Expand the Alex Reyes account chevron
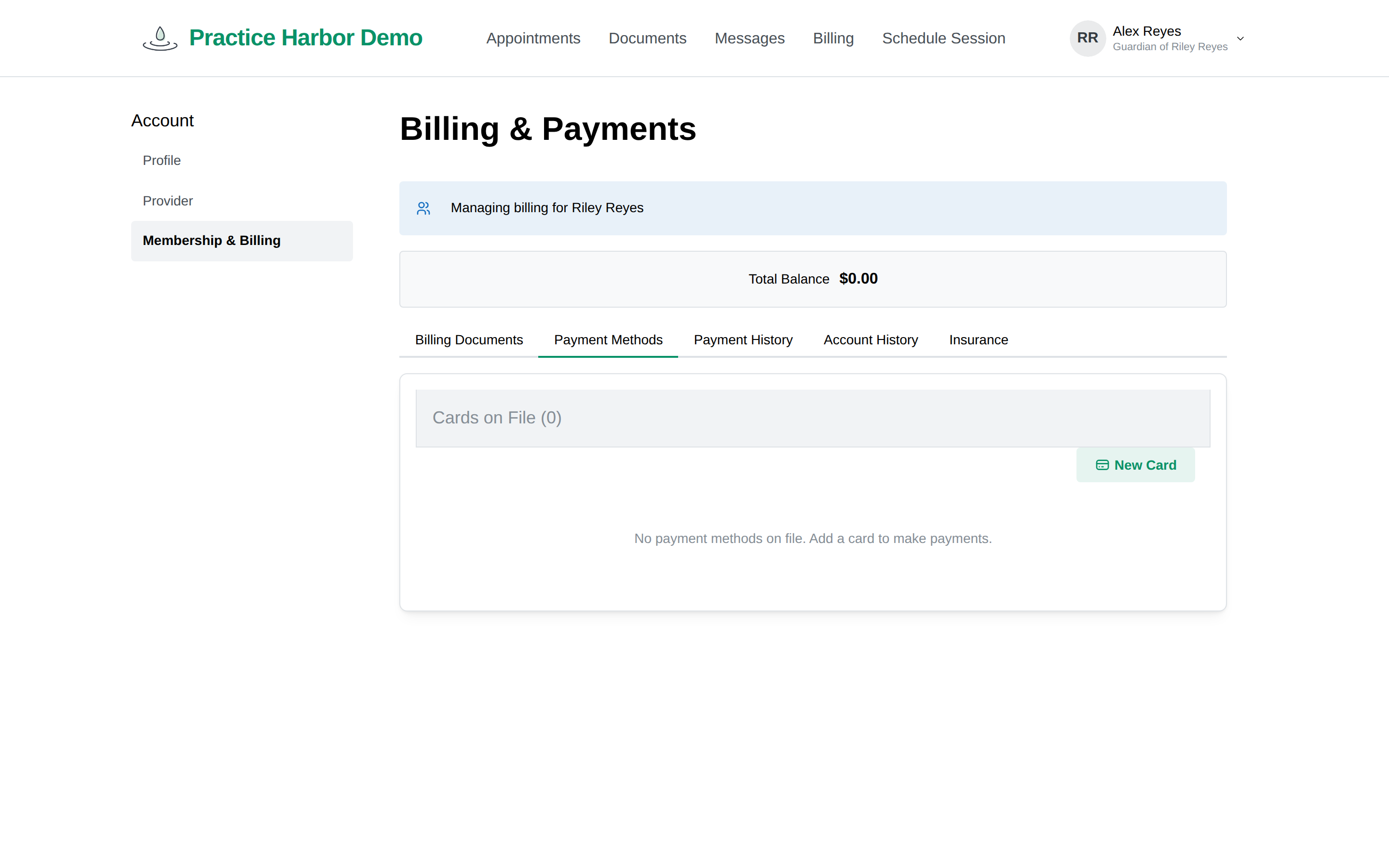This screenshot has height=868, width=1389. (x=1240, y=39)
